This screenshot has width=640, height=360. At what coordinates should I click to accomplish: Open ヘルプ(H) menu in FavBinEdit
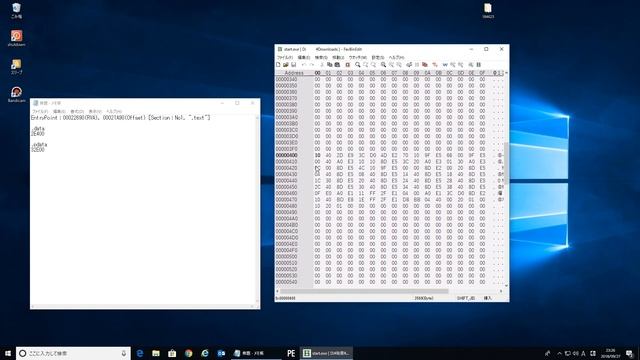point(396,58)
